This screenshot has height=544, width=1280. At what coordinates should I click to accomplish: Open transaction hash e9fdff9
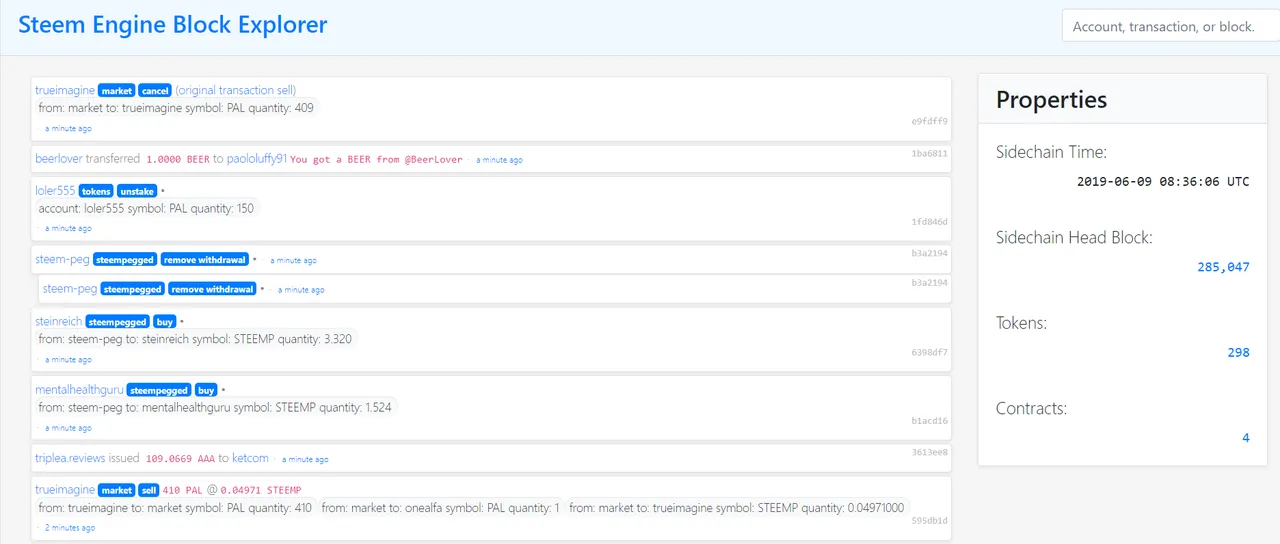(x=929, y=121)
